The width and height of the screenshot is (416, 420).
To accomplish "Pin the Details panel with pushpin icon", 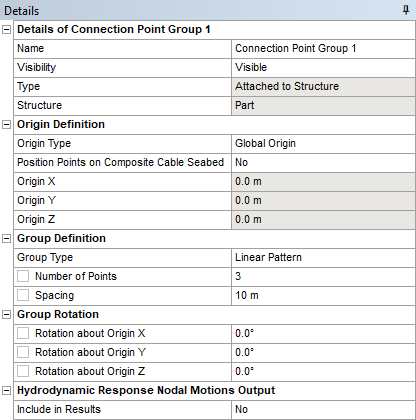I will click(x=406, y=10).
